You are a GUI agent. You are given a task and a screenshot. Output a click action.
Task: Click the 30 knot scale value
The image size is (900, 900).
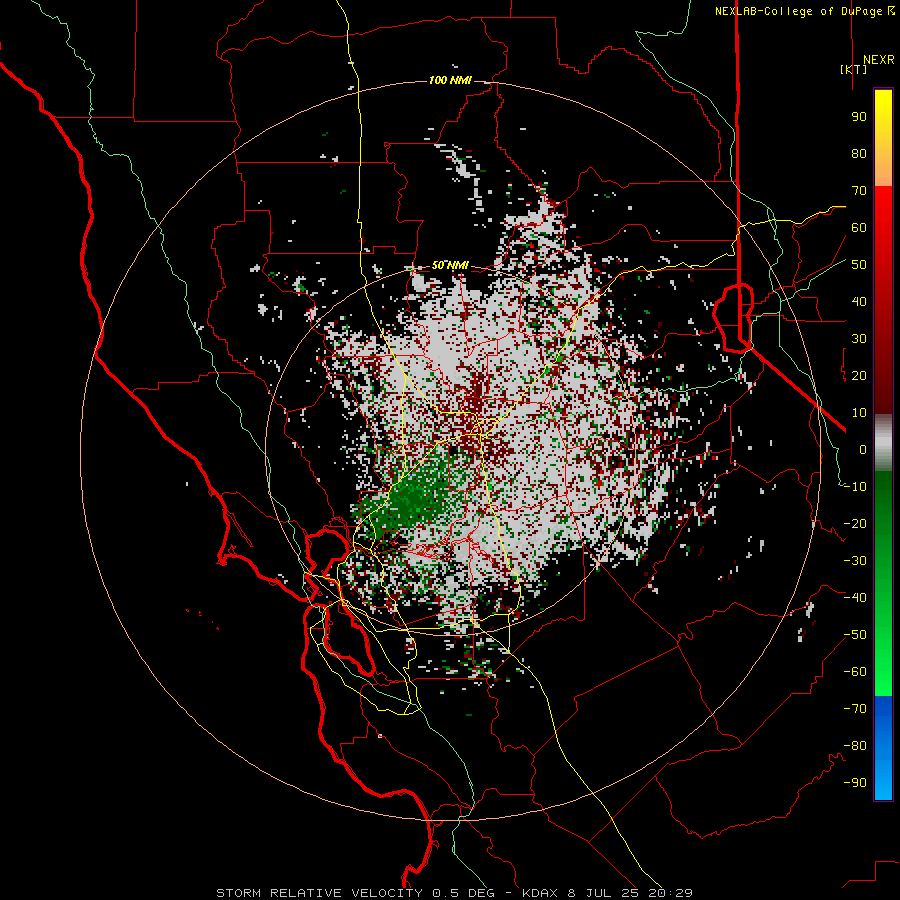[x=859, y=339]
